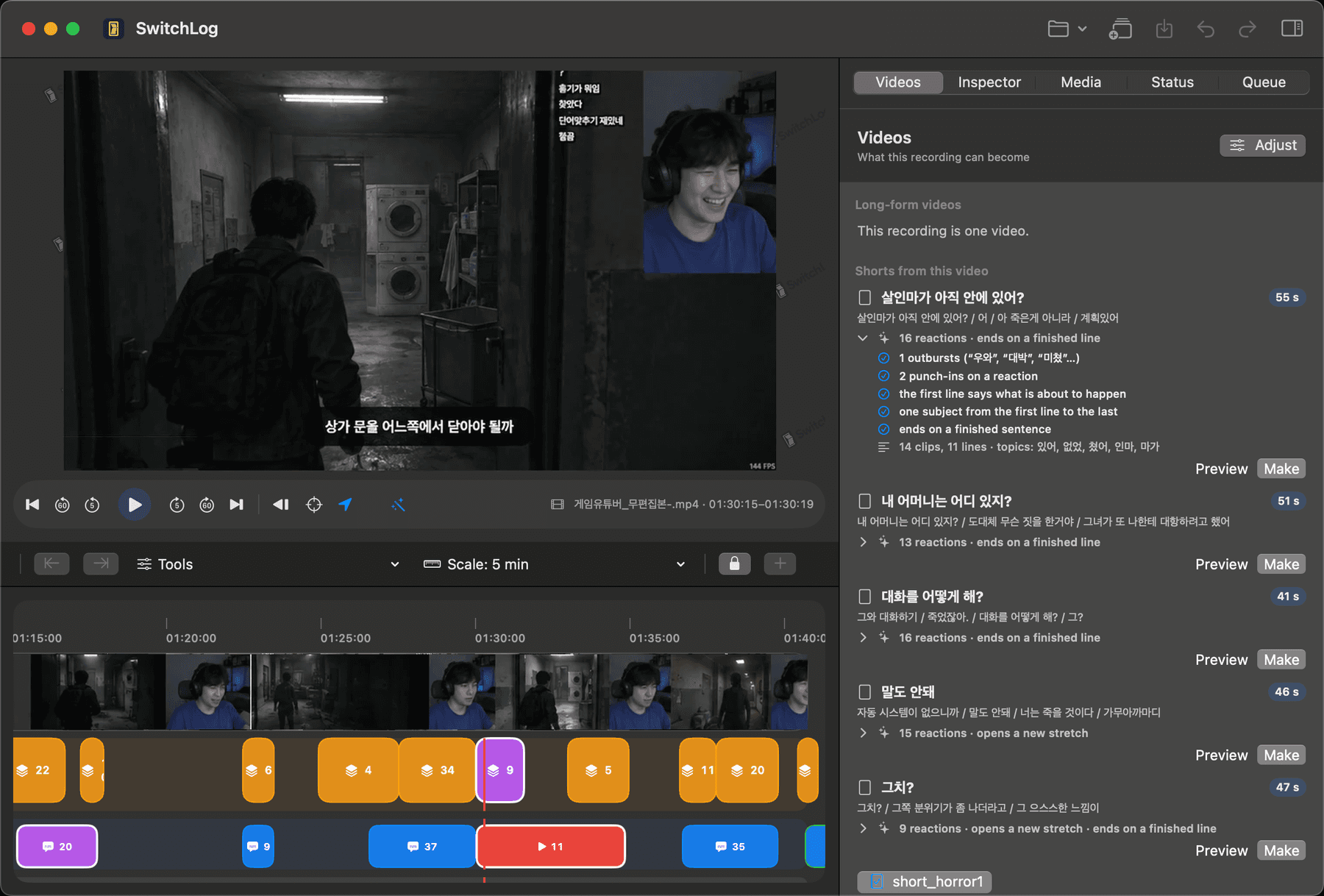The height and width of the screenshot is (896, 1324).
Task: Jump to the start of the recording
Action: 32,505
